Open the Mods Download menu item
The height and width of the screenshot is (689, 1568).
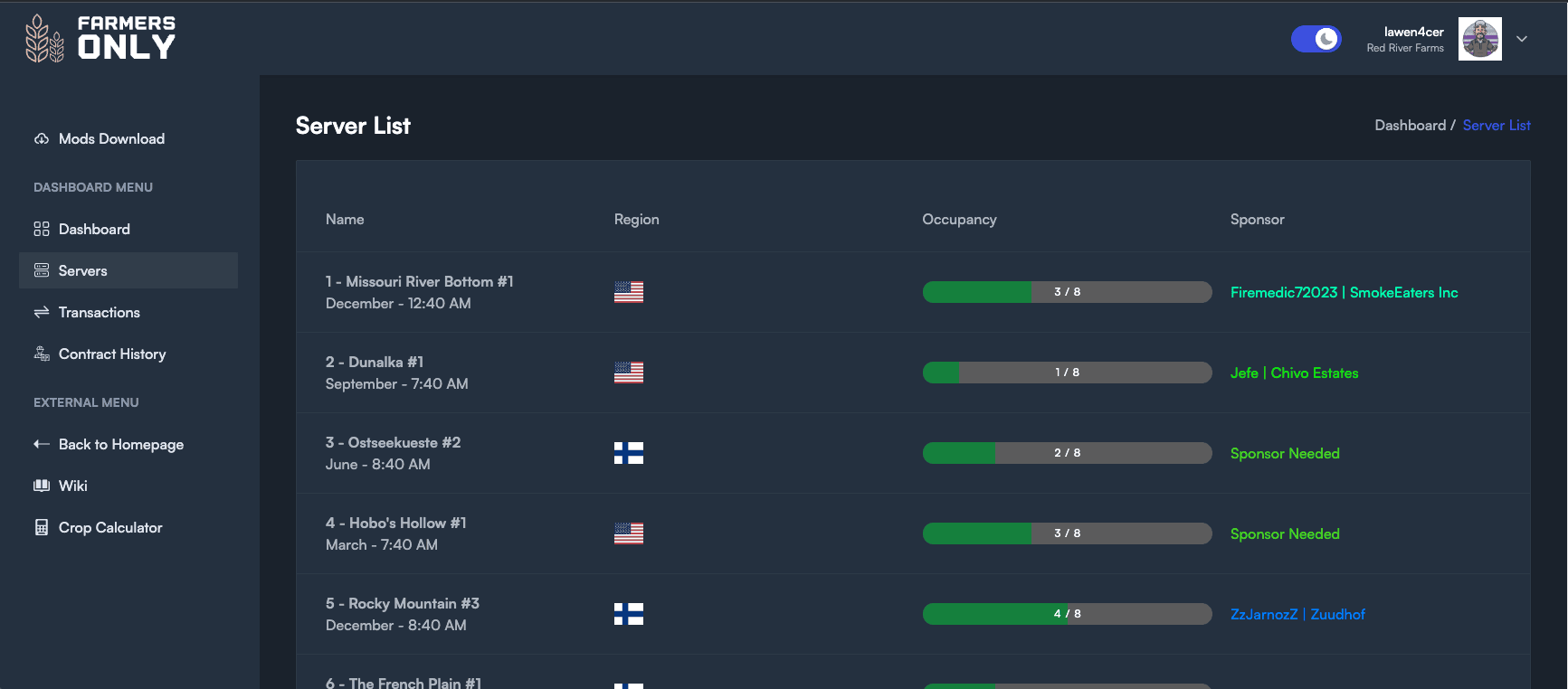coord(111,138)
